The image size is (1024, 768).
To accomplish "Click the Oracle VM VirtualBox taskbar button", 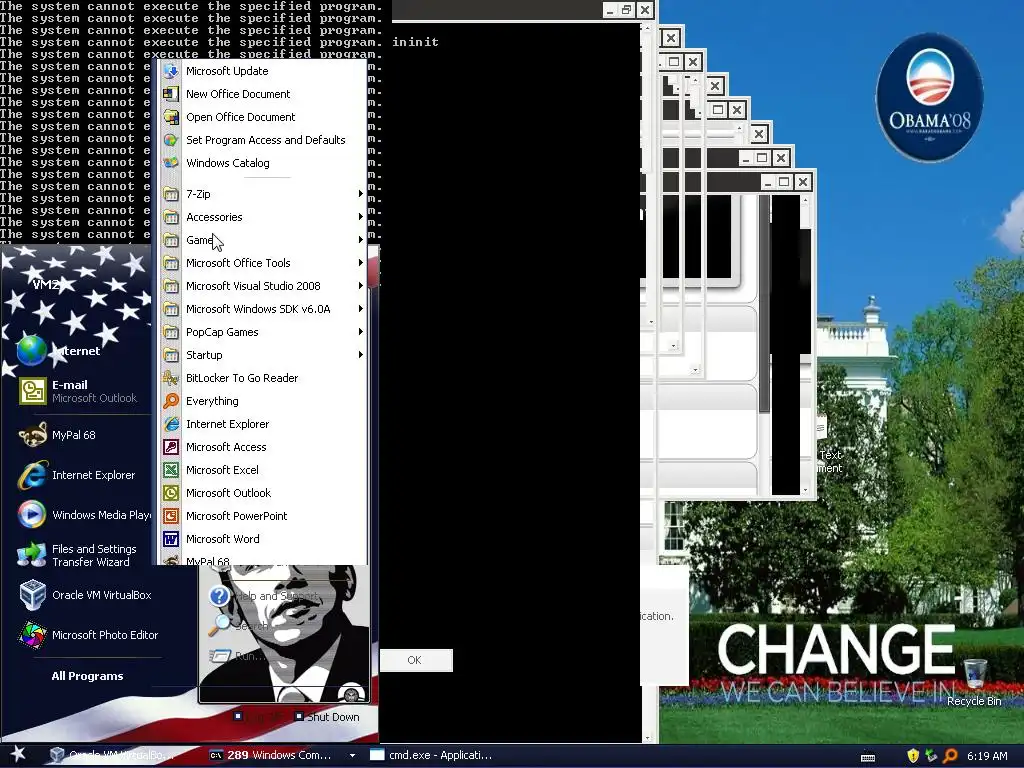I will pyautogui.click(x=114, y=755).
